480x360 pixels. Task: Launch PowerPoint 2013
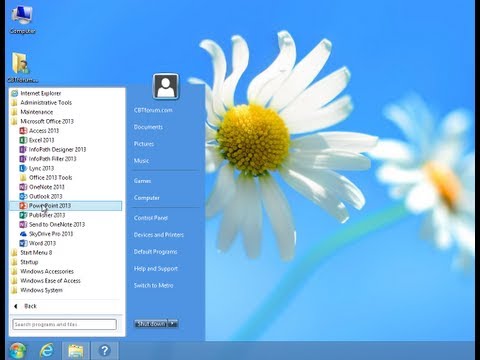click(66, 206)
